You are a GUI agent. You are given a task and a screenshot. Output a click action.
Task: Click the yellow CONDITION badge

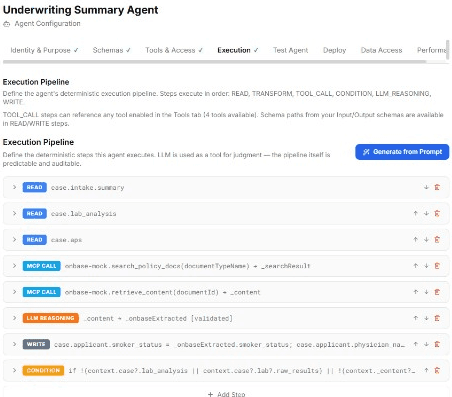[x=43, y=370]
